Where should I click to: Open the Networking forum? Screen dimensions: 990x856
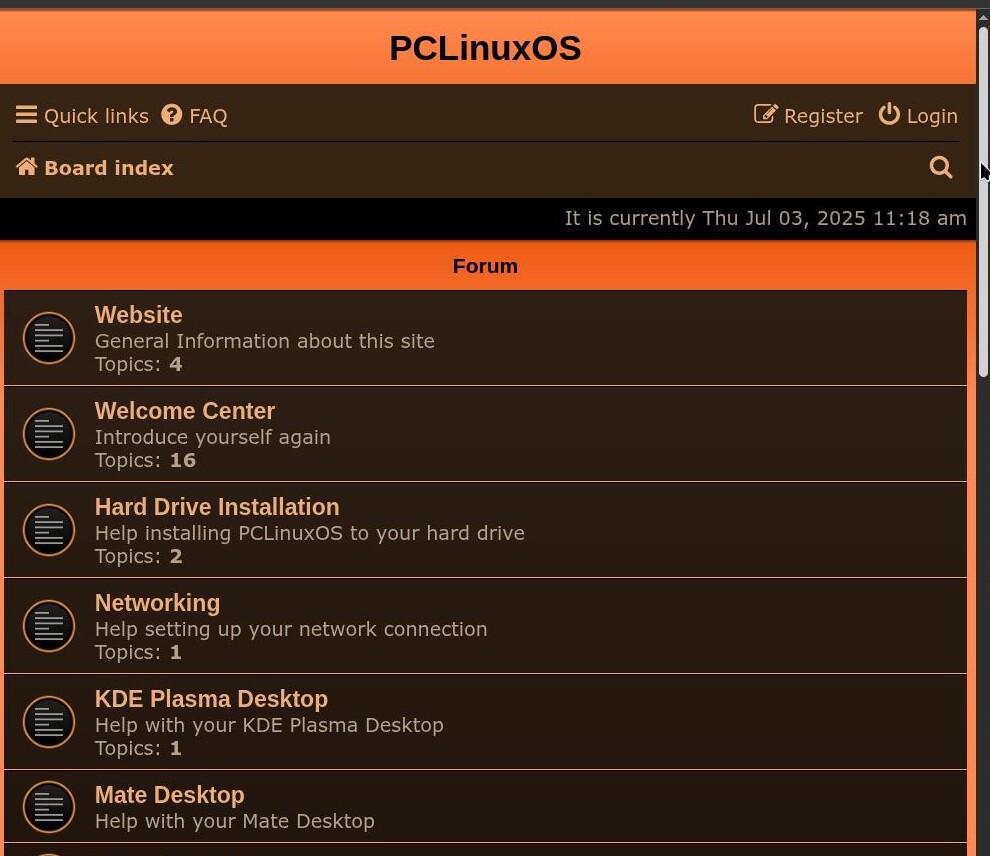point(157,603)
